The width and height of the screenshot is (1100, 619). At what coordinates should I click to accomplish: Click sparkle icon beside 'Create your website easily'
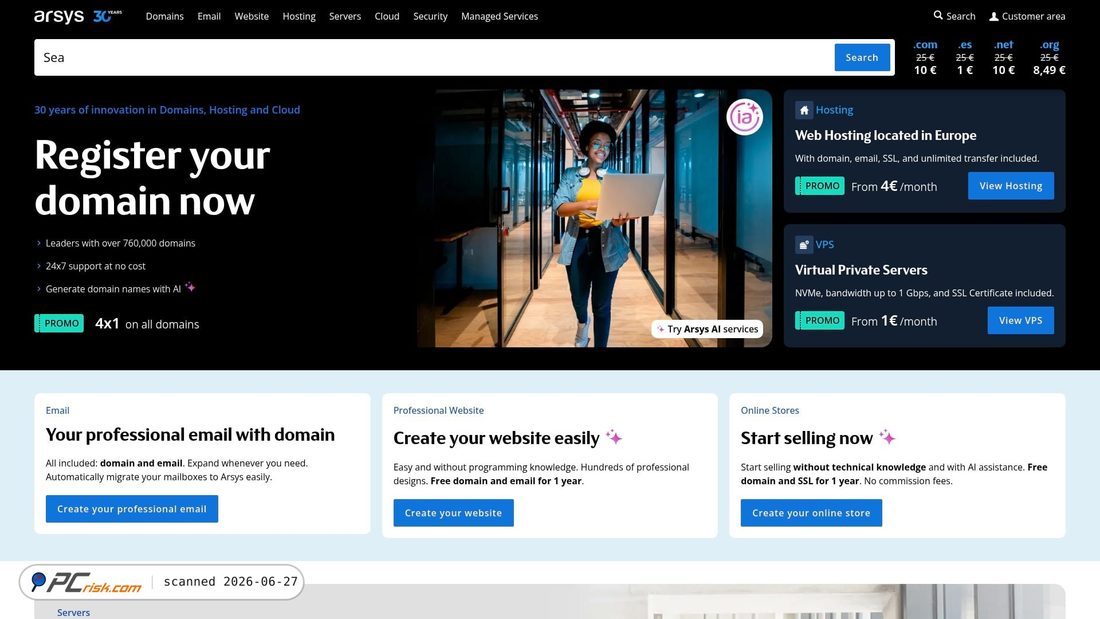coord(614,437)
